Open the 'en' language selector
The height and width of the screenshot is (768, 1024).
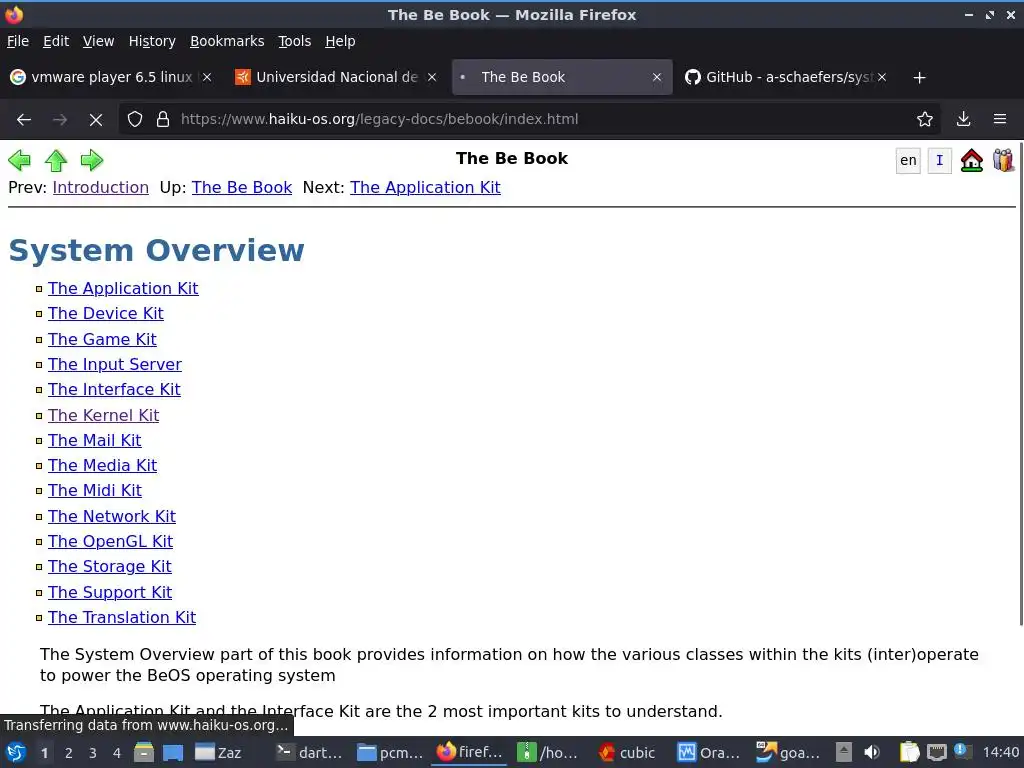coord(908,161)
